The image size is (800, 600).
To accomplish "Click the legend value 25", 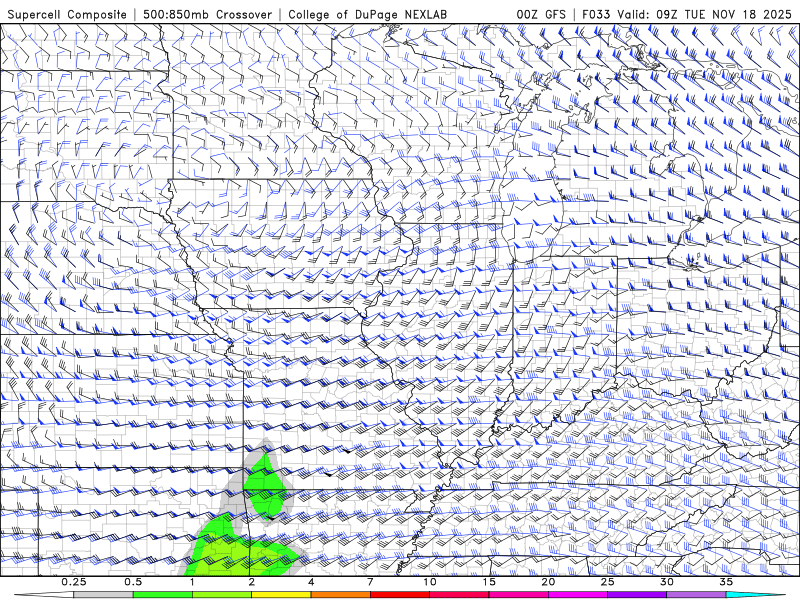I will (607, 582).
